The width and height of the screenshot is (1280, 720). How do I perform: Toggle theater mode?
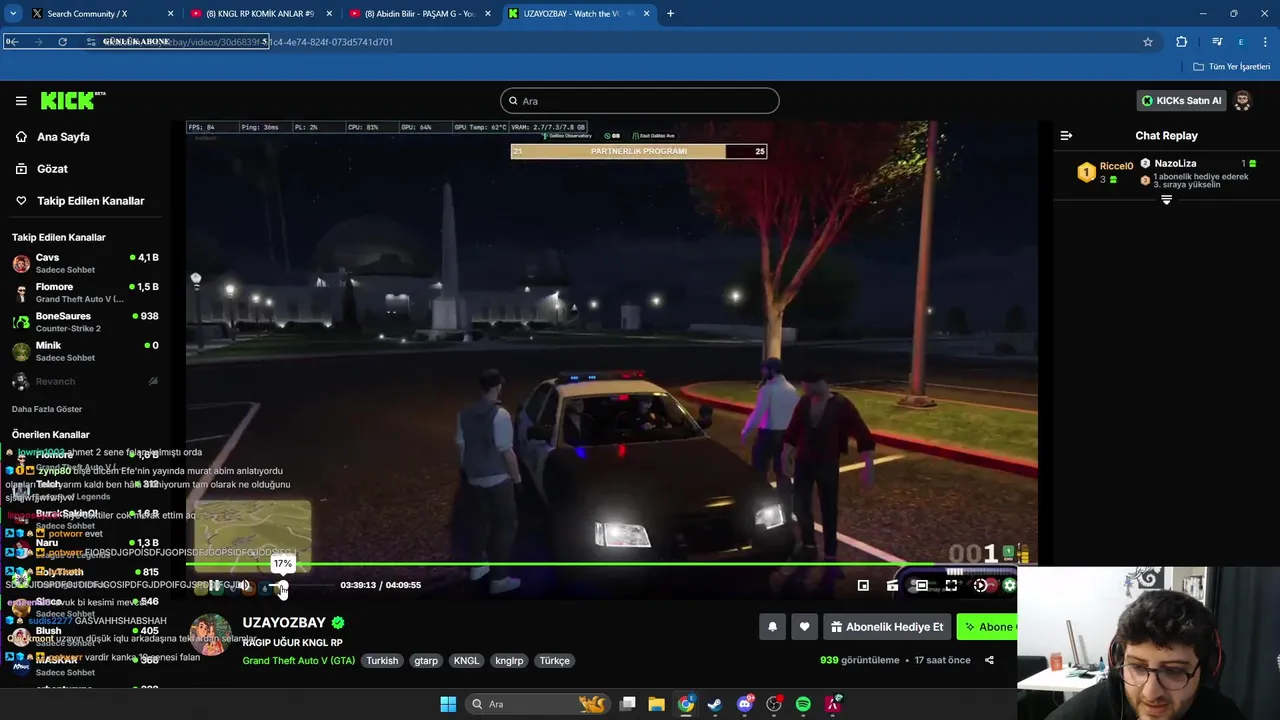coord(922,585)
